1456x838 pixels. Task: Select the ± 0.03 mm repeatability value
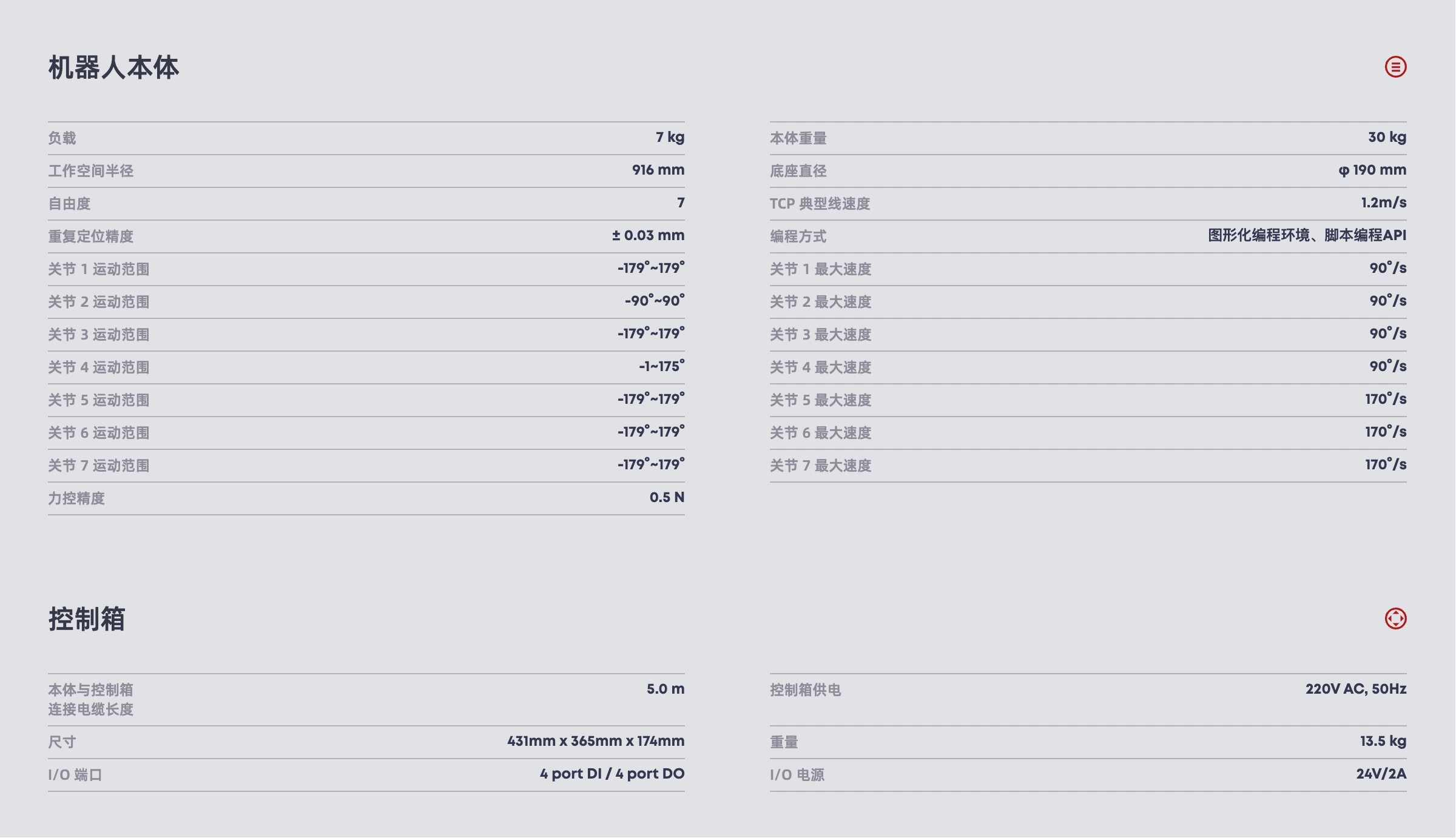point(648,235)
